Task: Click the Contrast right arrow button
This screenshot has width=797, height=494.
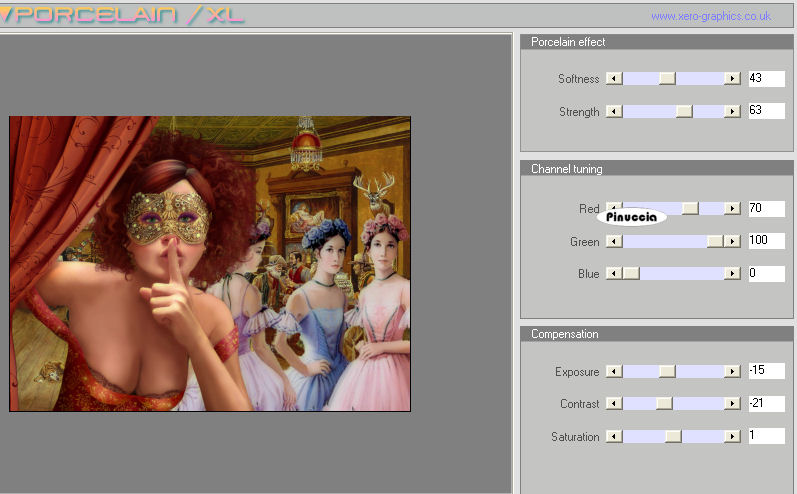Action: coord(732,404)
